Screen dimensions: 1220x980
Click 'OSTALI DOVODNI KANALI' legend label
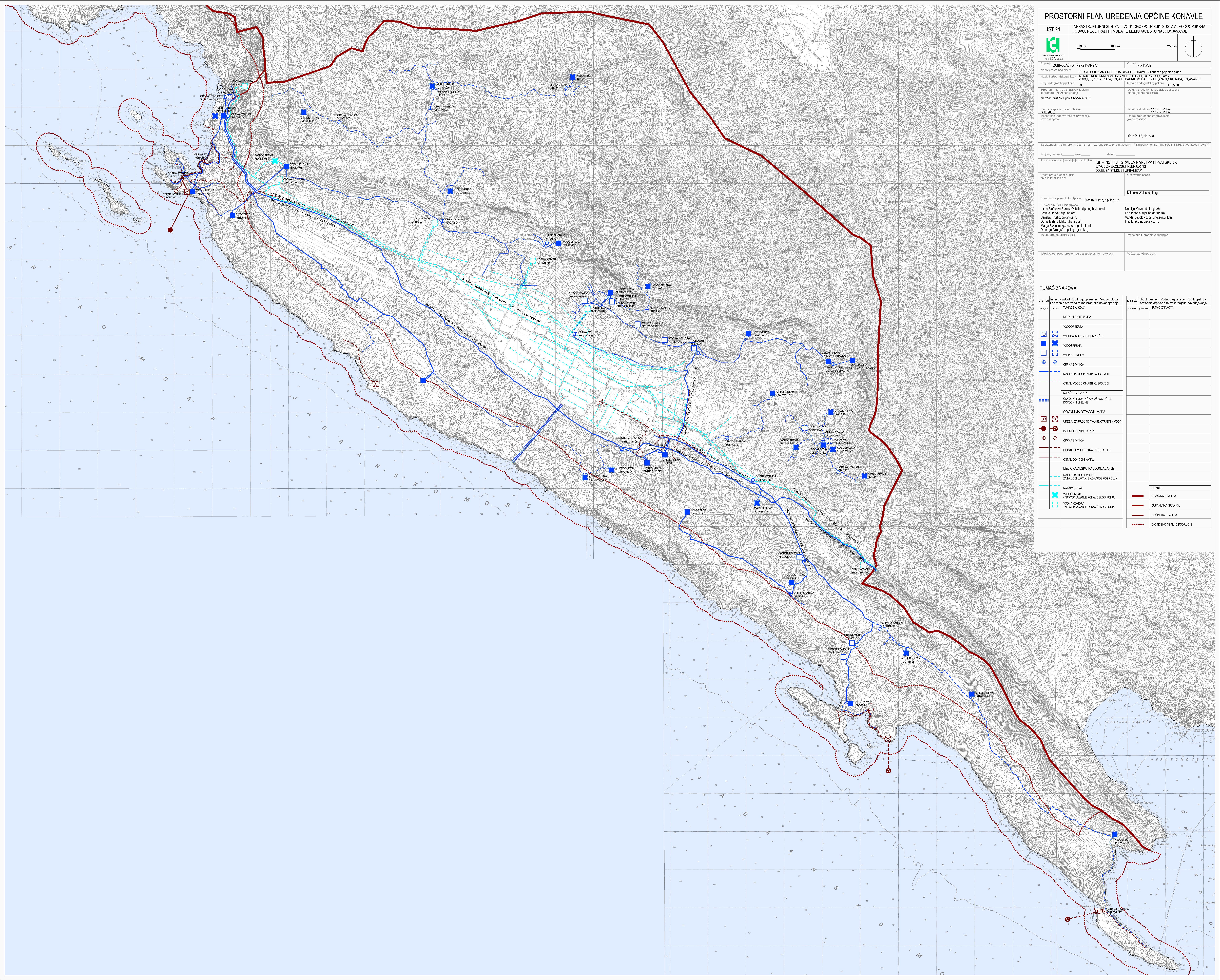click(1079, 459)
